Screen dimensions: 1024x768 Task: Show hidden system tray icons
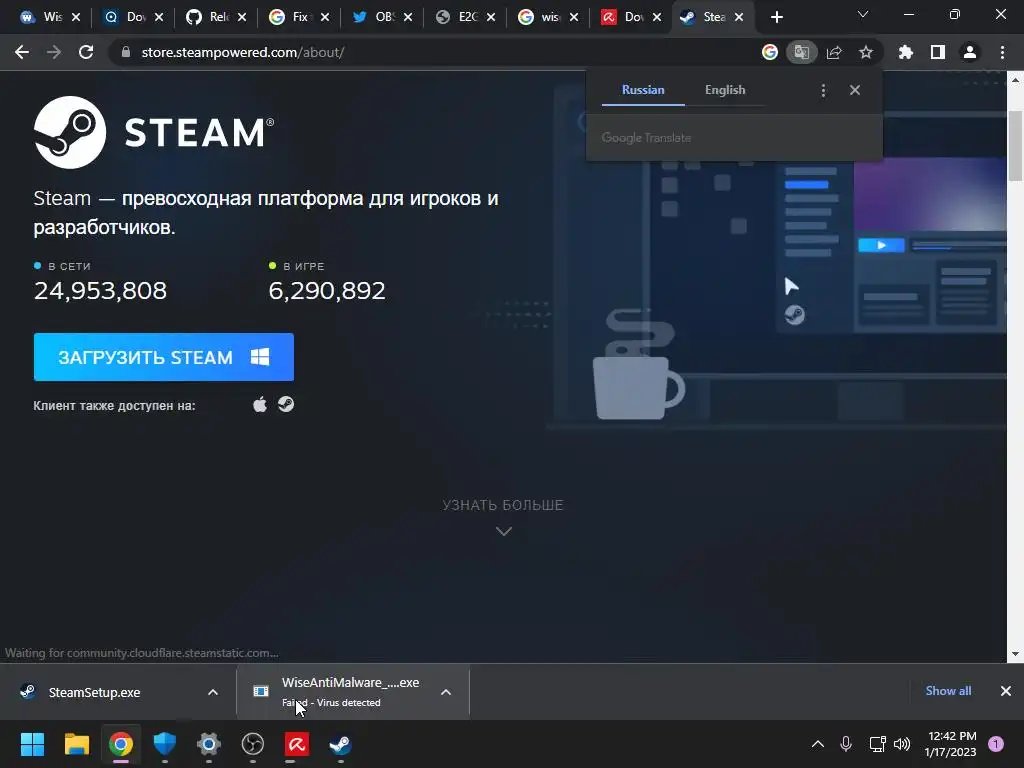point(818,744)
